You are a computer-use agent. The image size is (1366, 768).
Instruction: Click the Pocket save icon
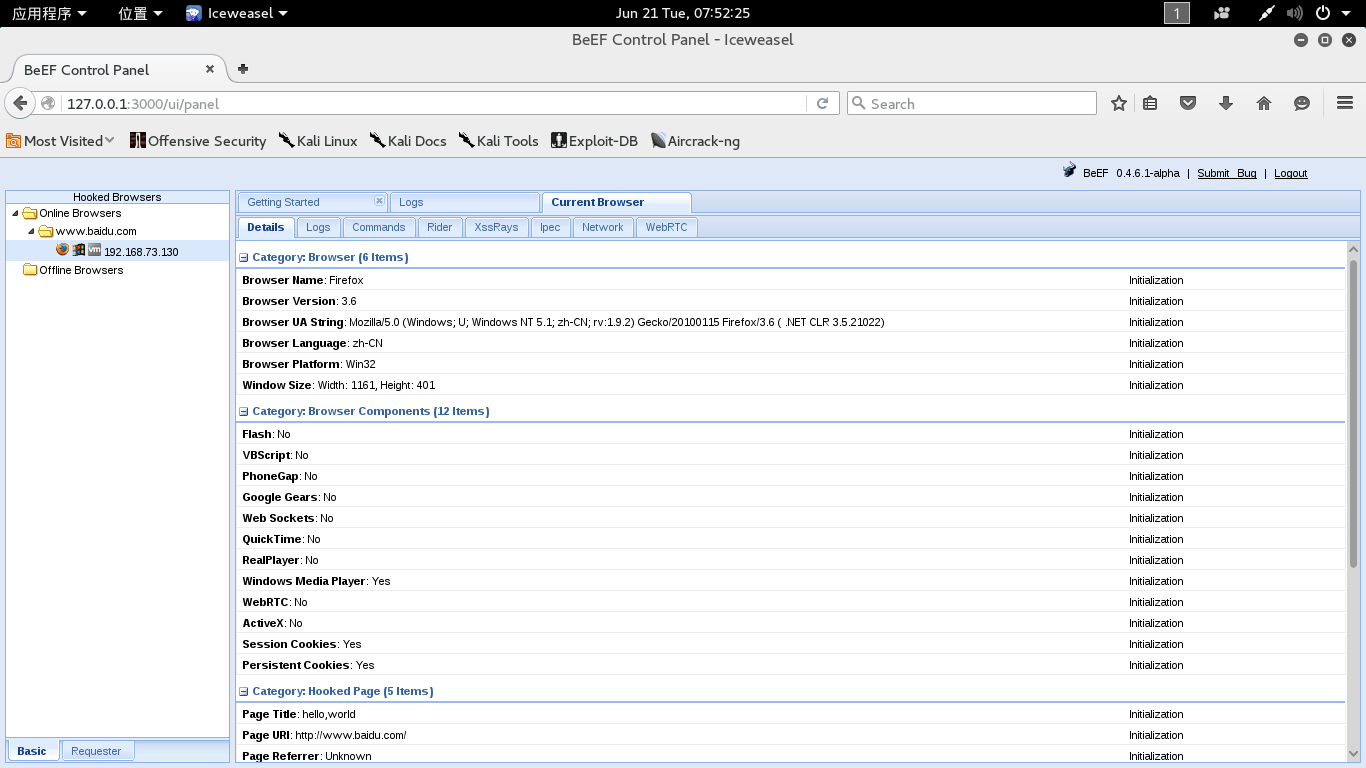tap(1187, 103)
